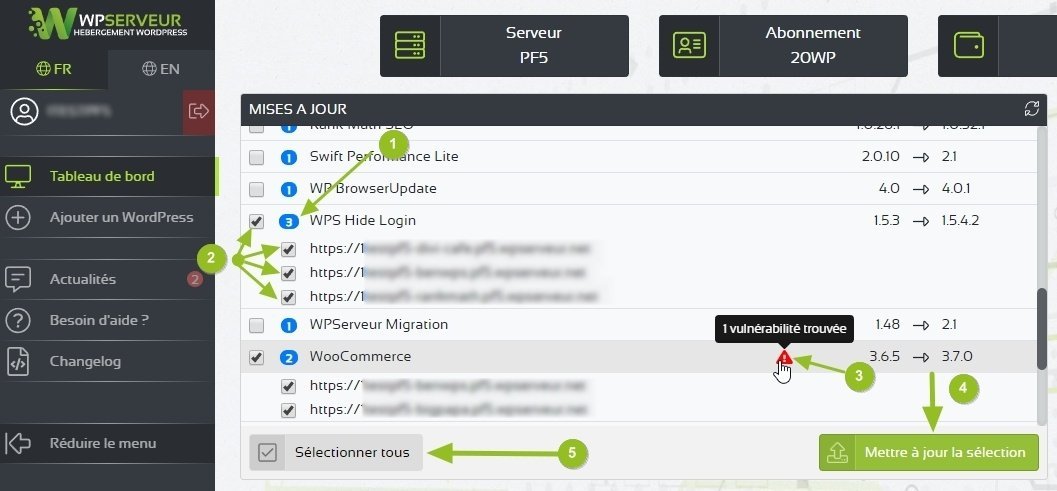
Task: Open Ajouter un WordPress menu item
Action: pos(107,218)
